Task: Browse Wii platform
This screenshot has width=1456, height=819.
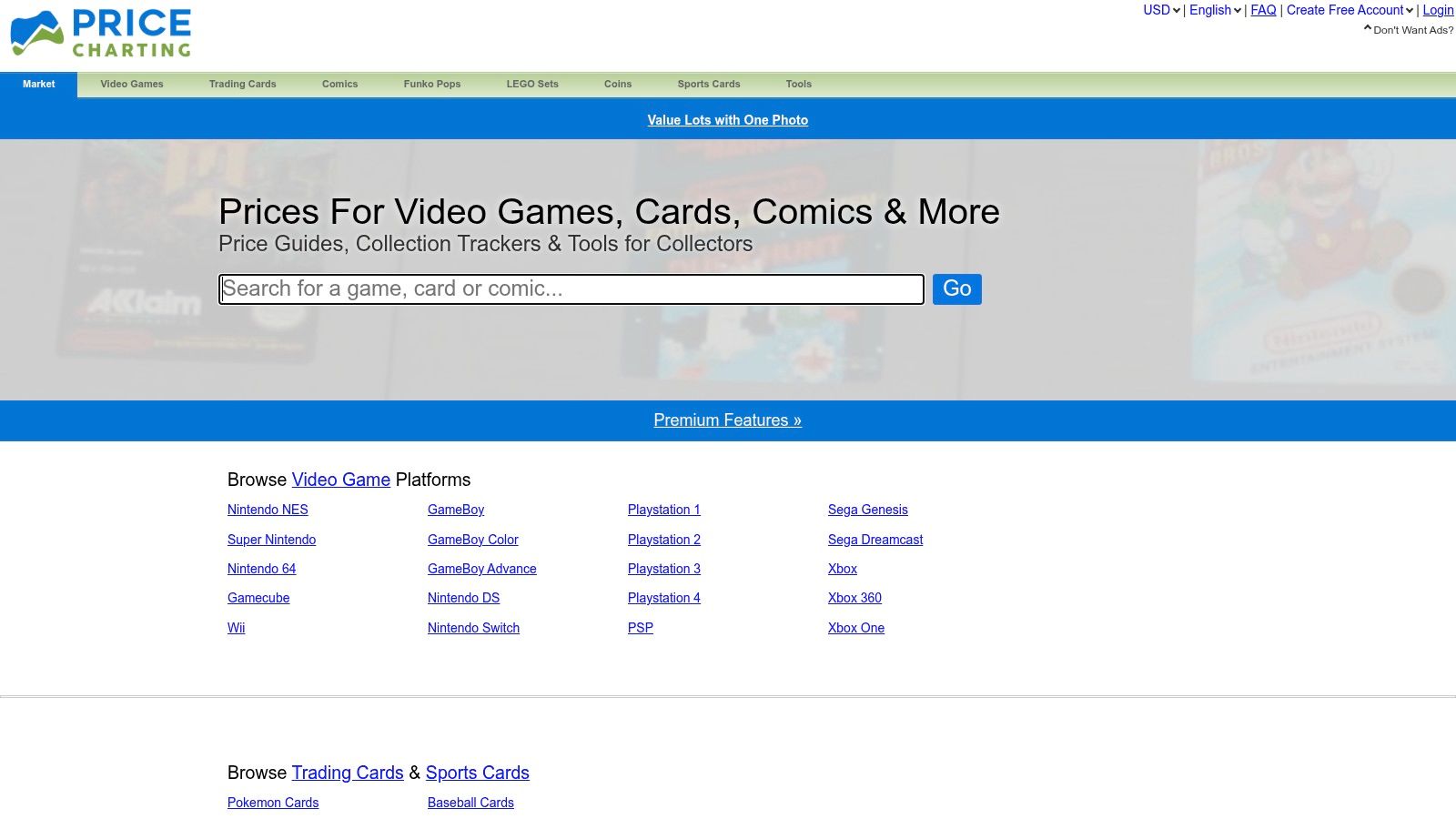Action: click(x=237, y=628)
